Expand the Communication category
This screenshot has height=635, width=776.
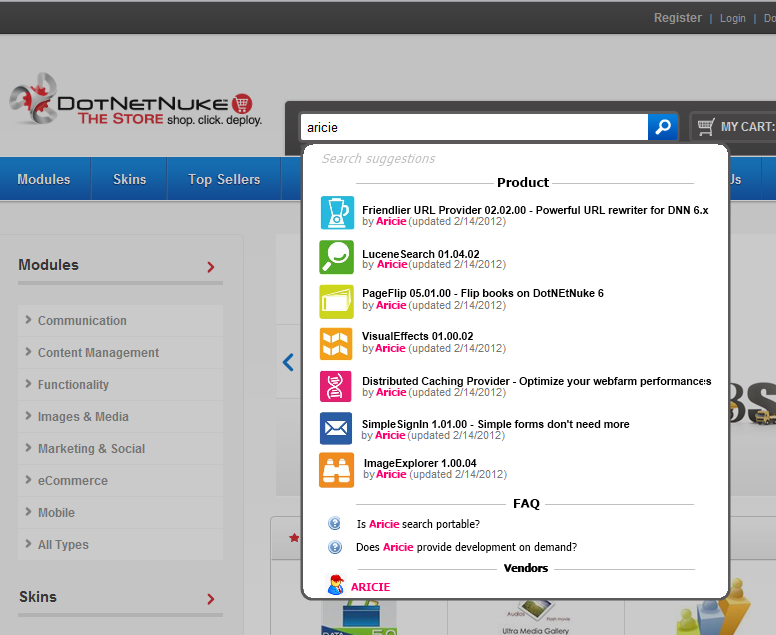pos(120,321)
